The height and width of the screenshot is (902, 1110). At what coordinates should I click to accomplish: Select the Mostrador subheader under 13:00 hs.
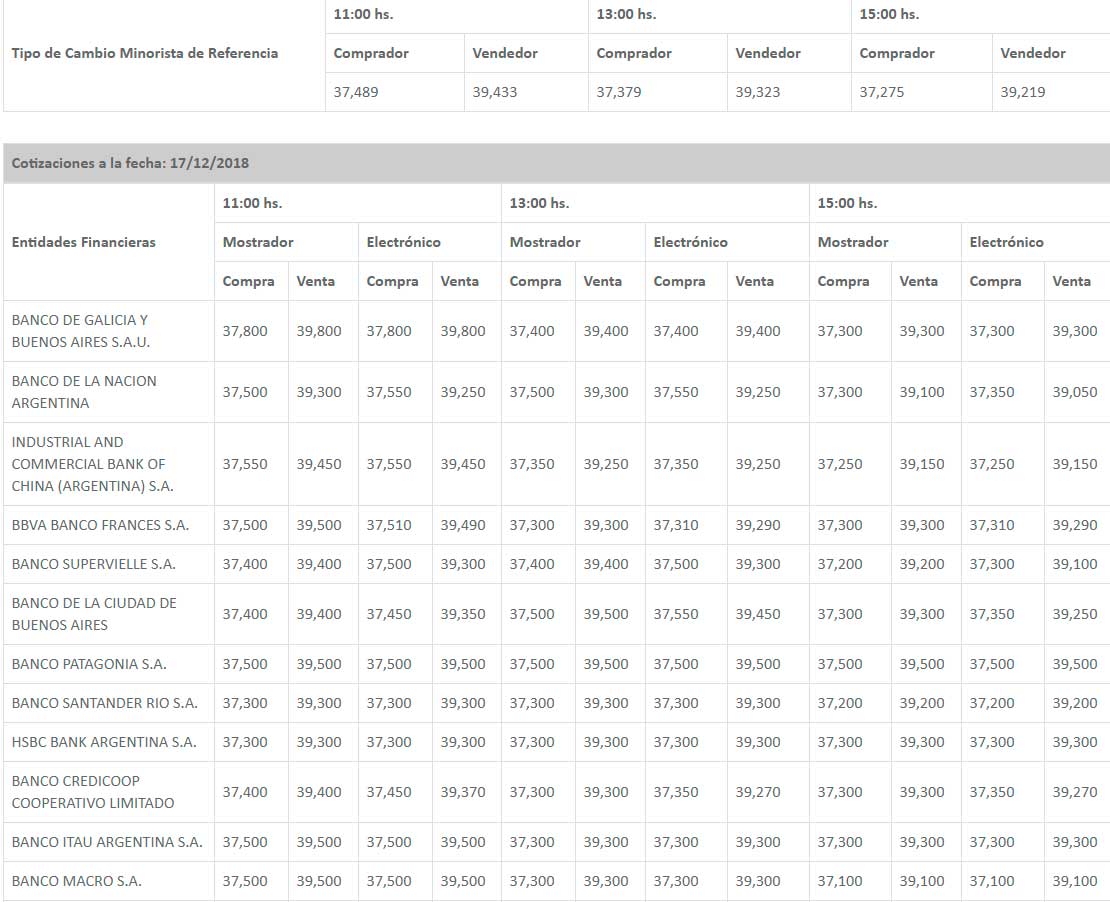pos(543,242)
